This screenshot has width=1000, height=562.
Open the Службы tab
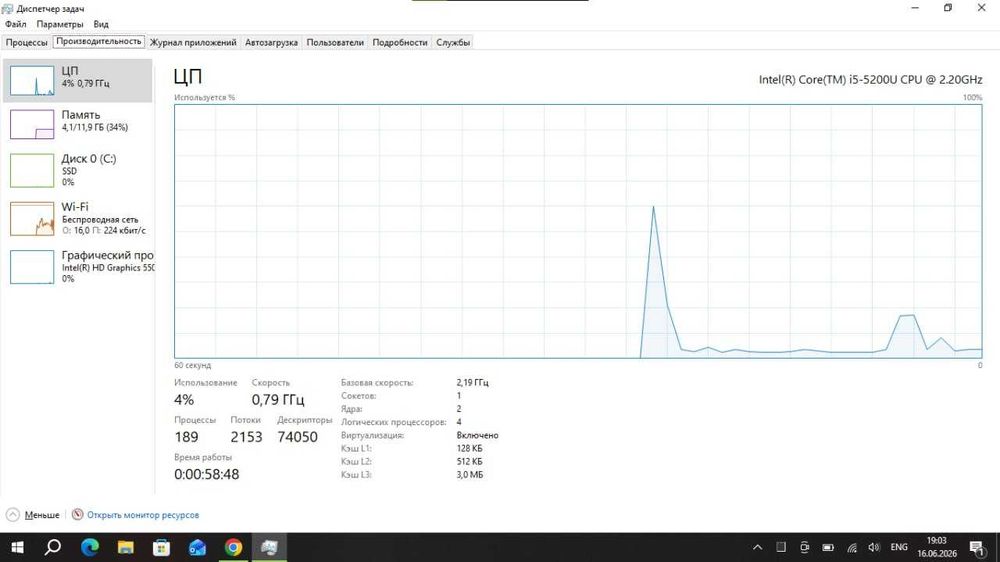click(x=453, y=42)
